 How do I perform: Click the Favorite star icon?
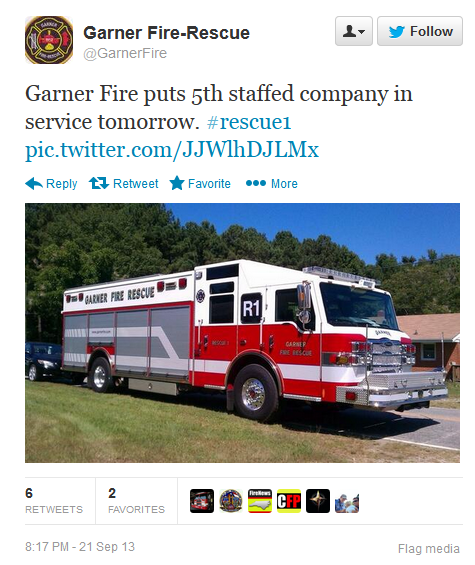point(177,183)
